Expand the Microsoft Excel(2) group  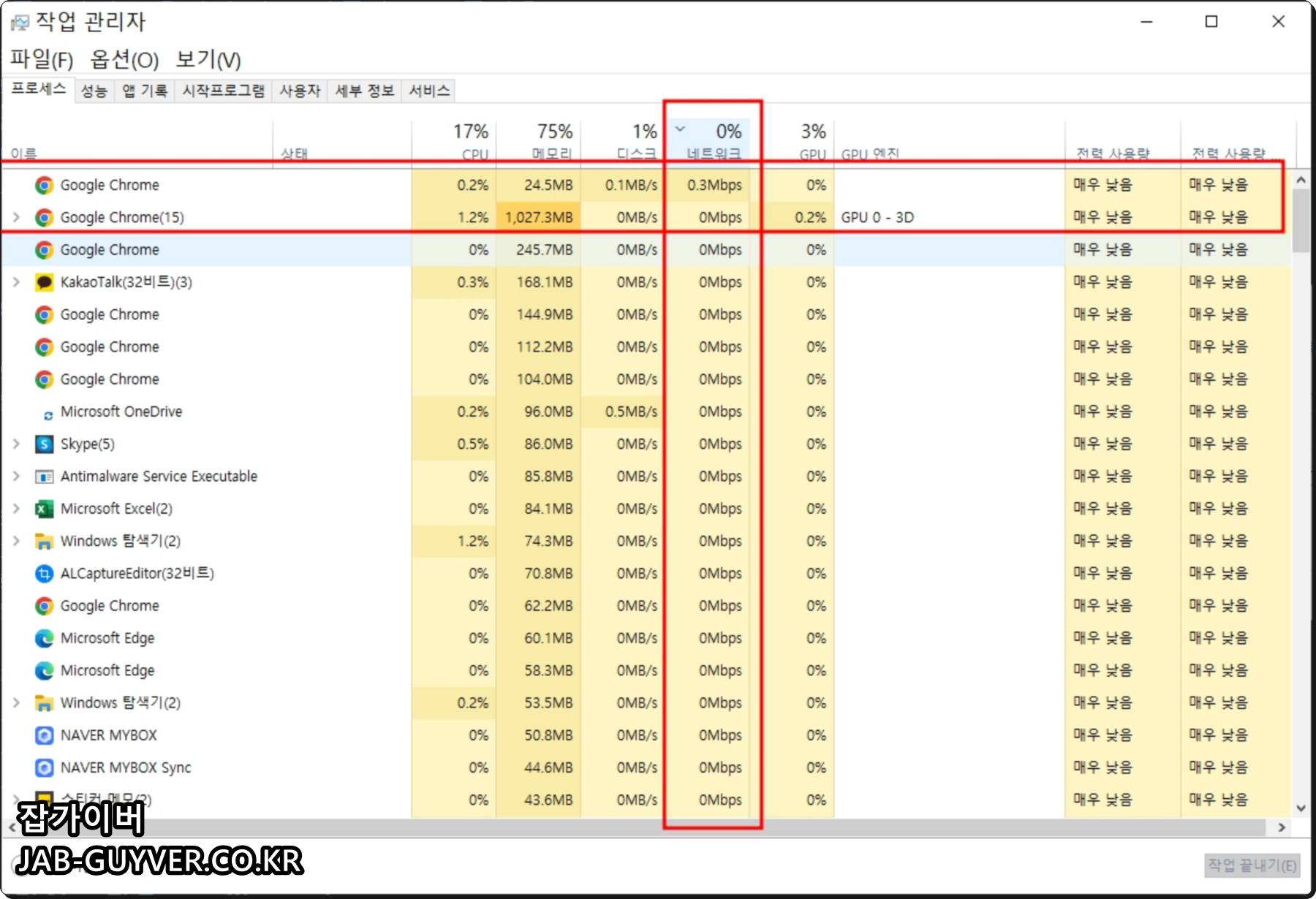click(16, 509)
